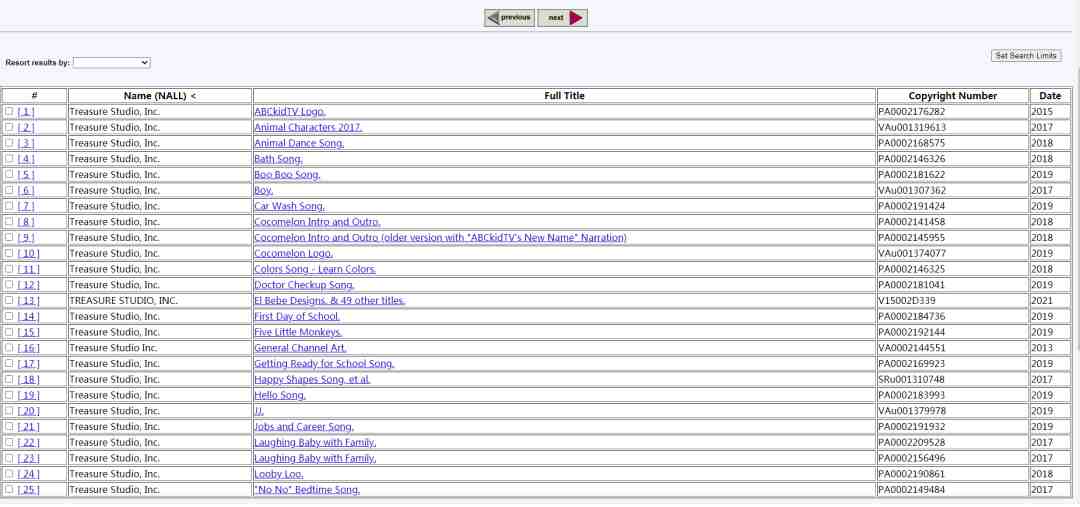The width and height of the screenshot is (1080, 507).
Task: Open the Car Wash Song link
Action: coord(289,206)
